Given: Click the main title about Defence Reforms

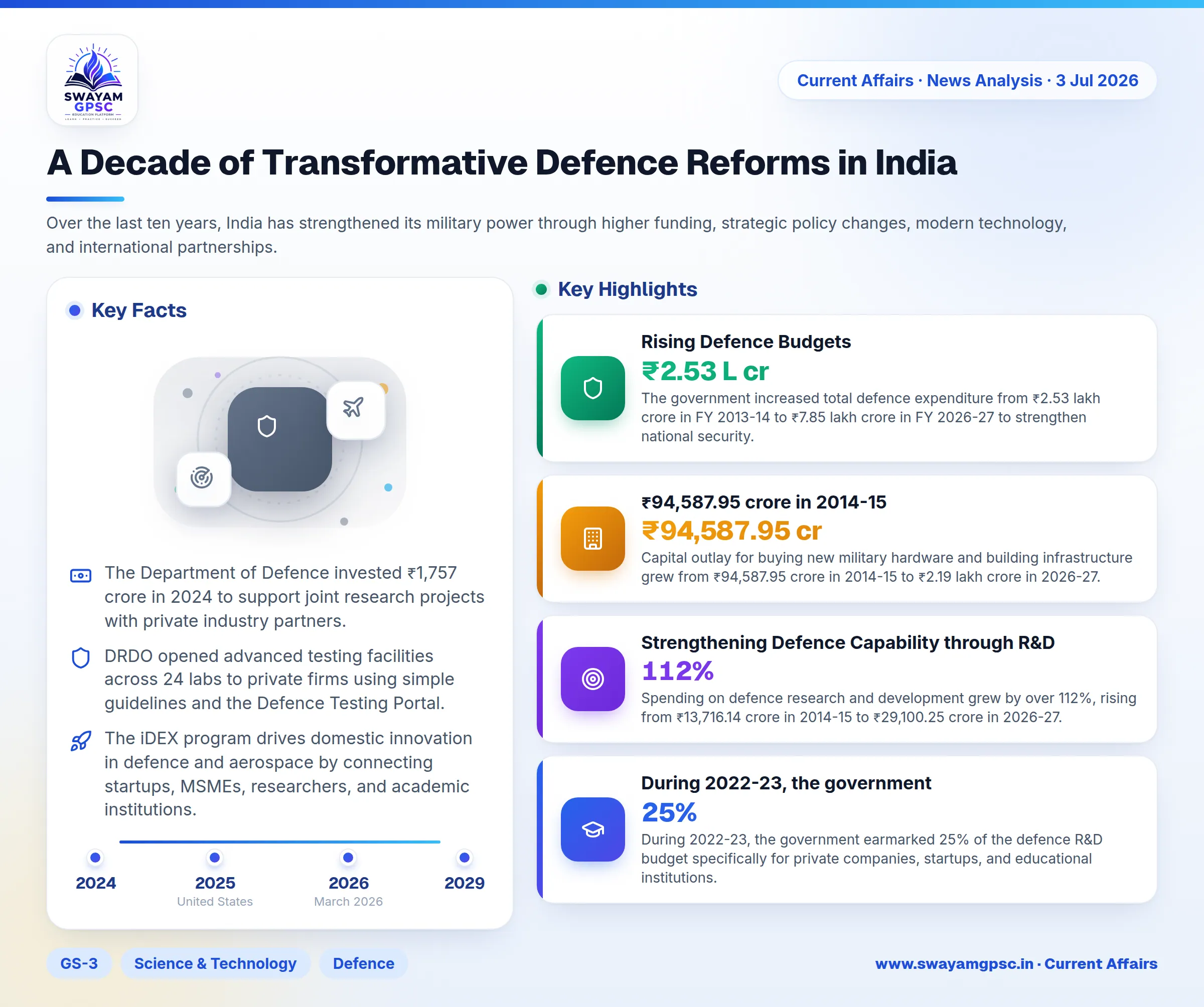Looking at the screenshot, I should 502,163.
